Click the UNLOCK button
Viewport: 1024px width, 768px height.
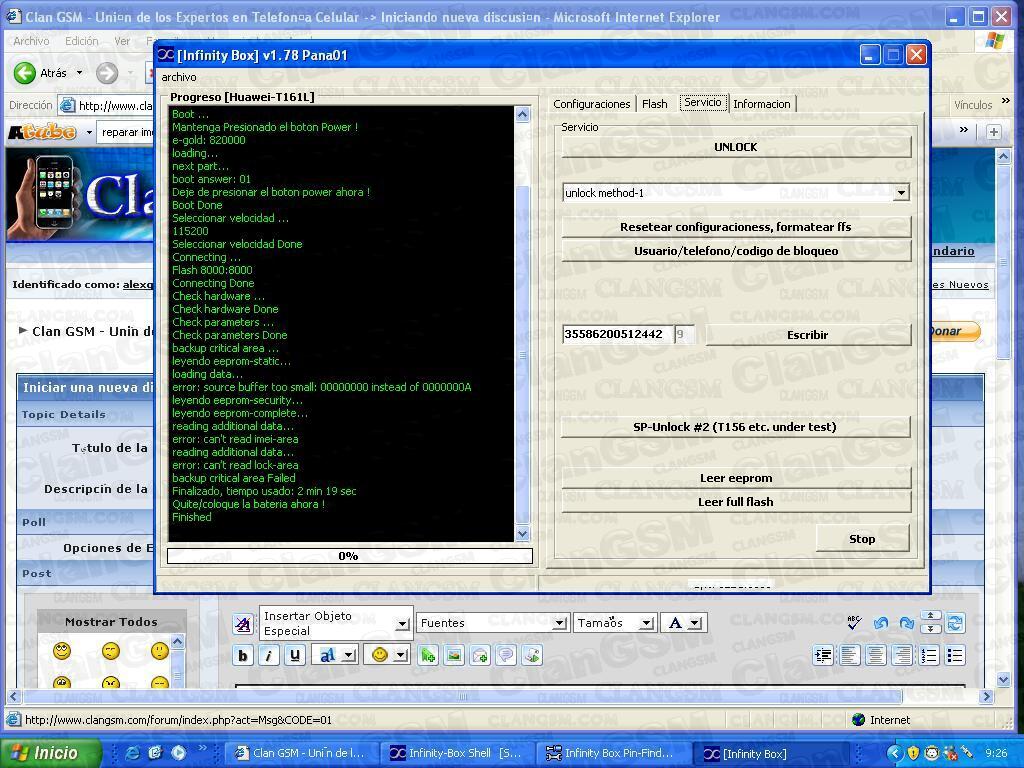[x=736, y=147]
